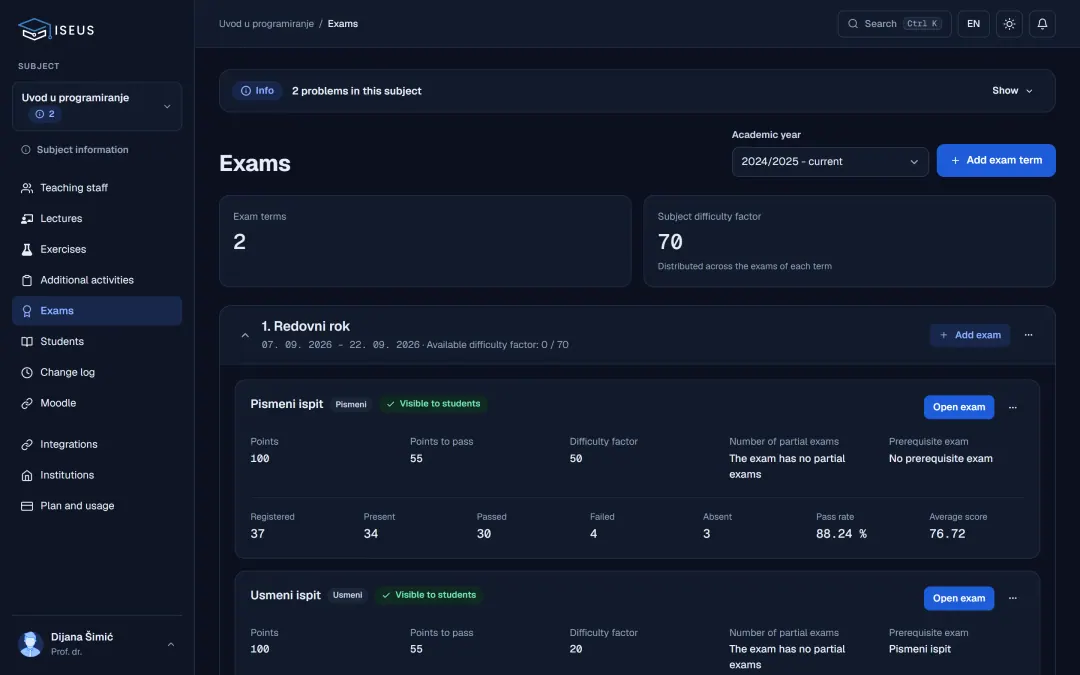
Task: Click the Plan and usage card icon
Action: click(27, 506)
